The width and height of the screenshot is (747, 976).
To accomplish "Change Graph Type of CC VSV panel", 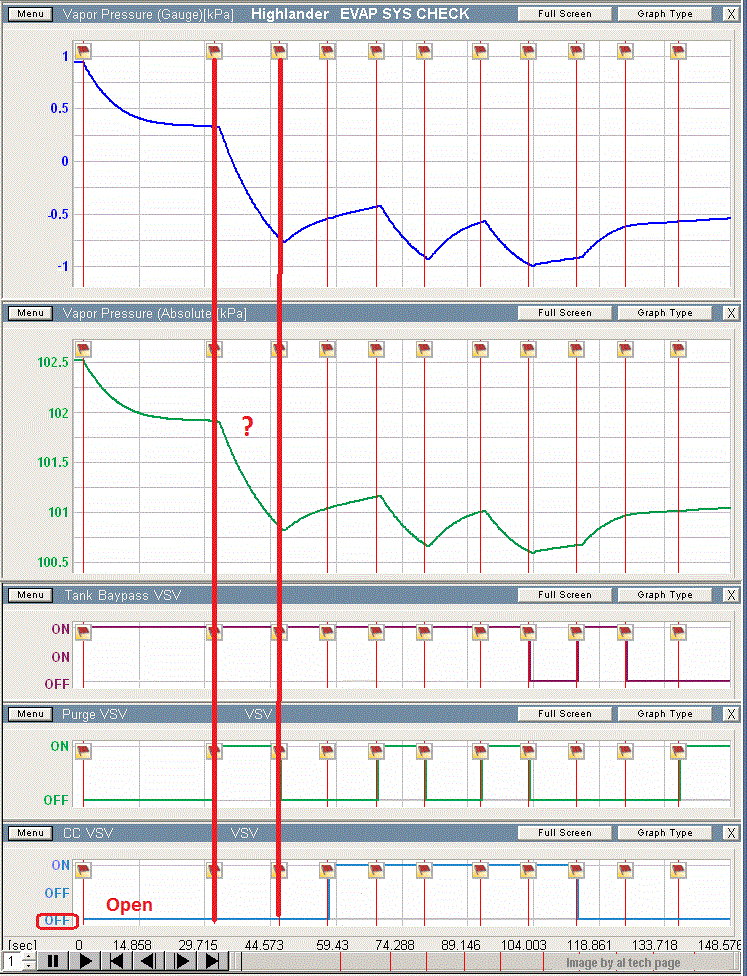I will point(664,832).
